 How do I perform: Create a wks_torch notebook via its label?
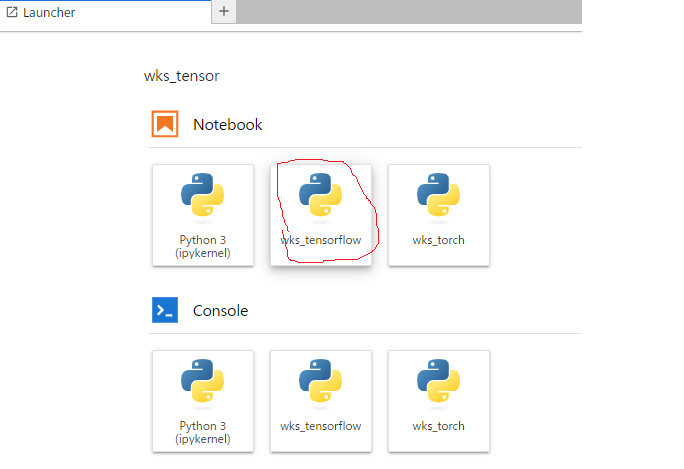click(x=438, y=240)
